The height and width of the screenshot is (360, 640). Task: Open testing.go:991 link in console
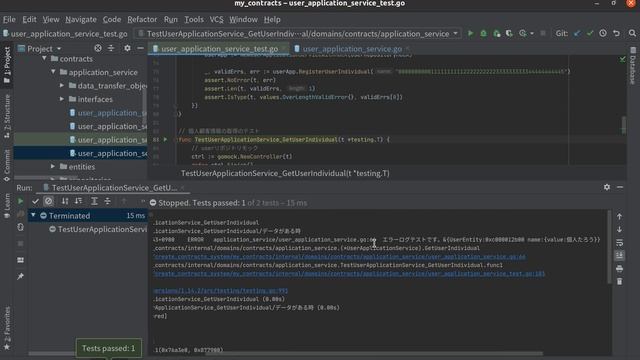[x=221, y=291]
